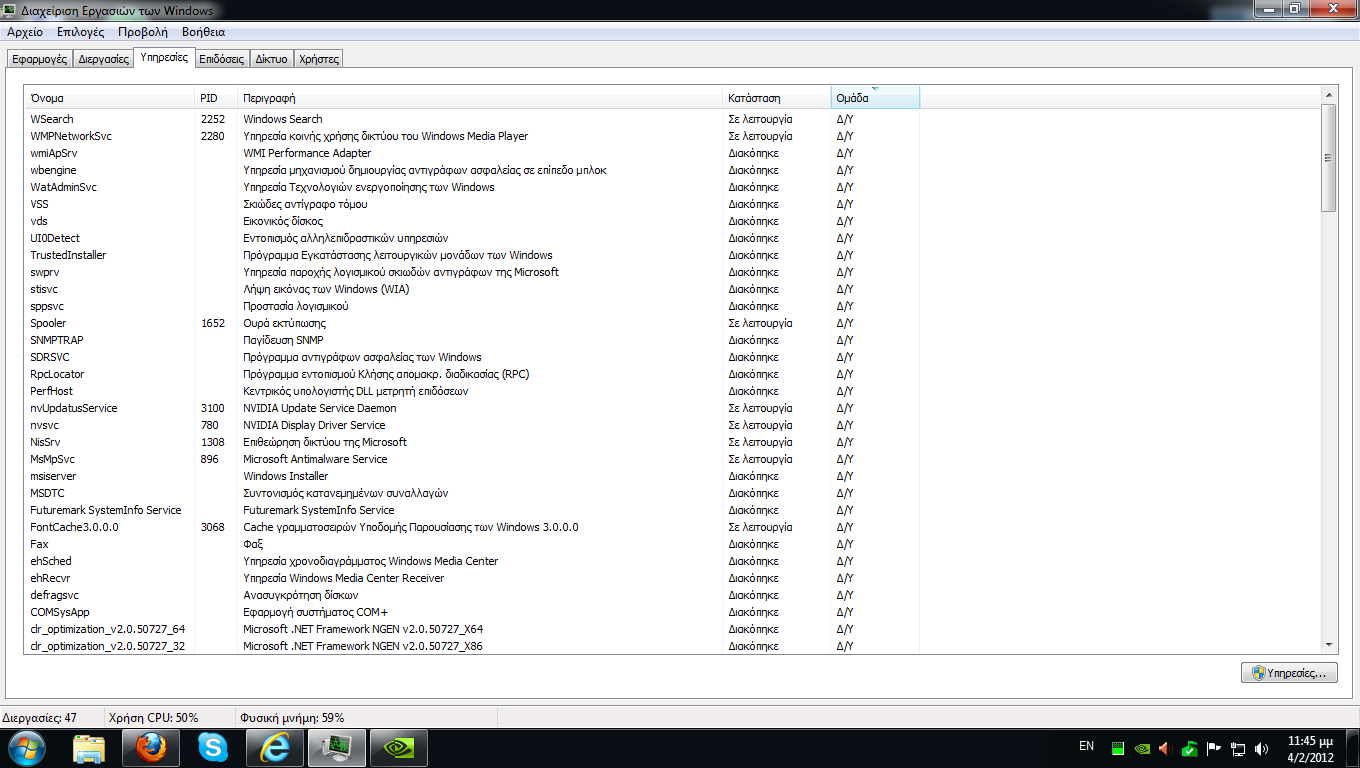Click the scrollbar down arrow in services list
Screen dimensions: 1360x768
1329,645
